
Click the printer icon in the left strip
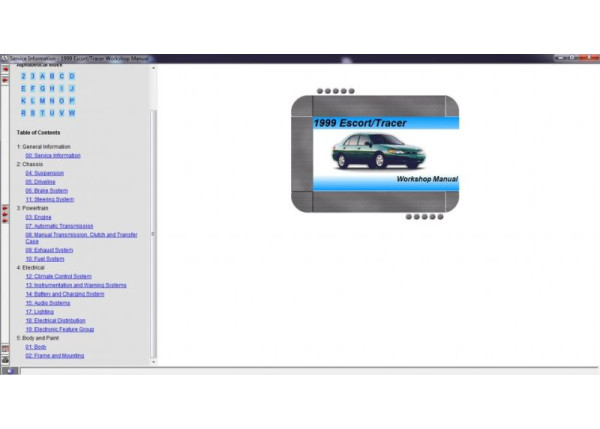(x=5, y=358)
